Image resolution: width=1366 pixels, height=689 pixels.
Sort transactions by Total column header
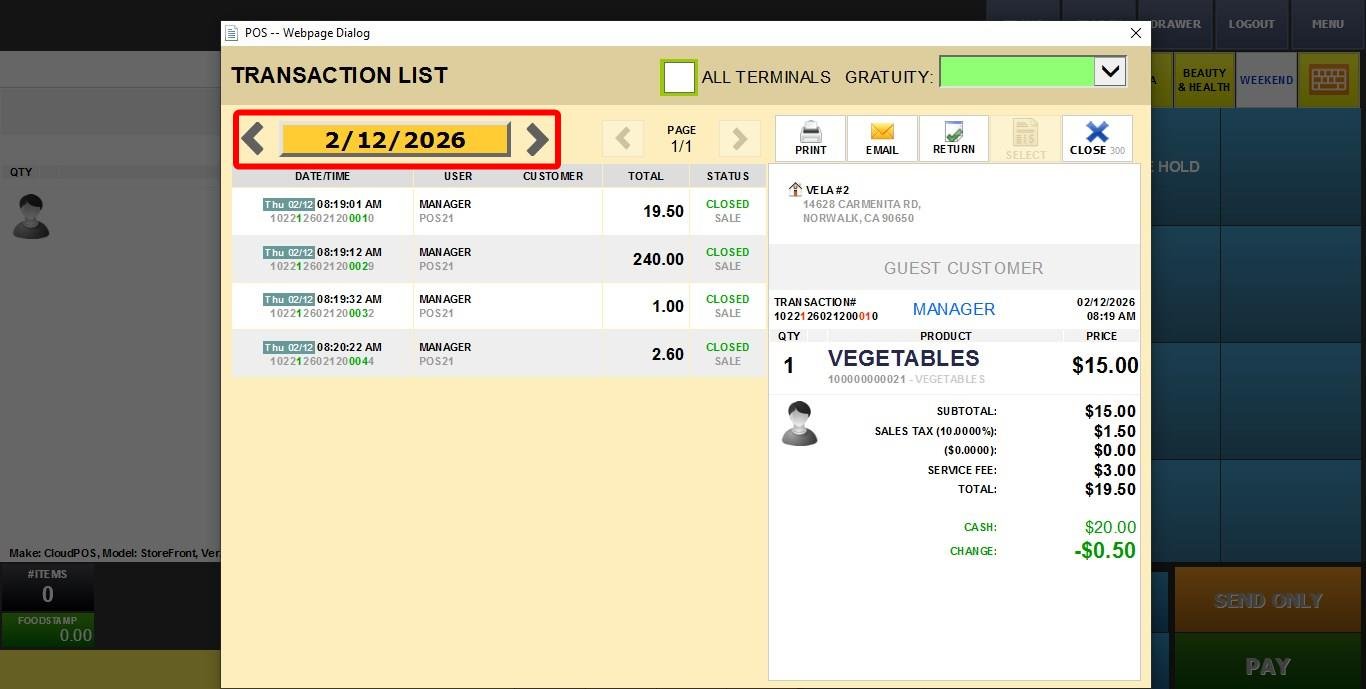645,176
